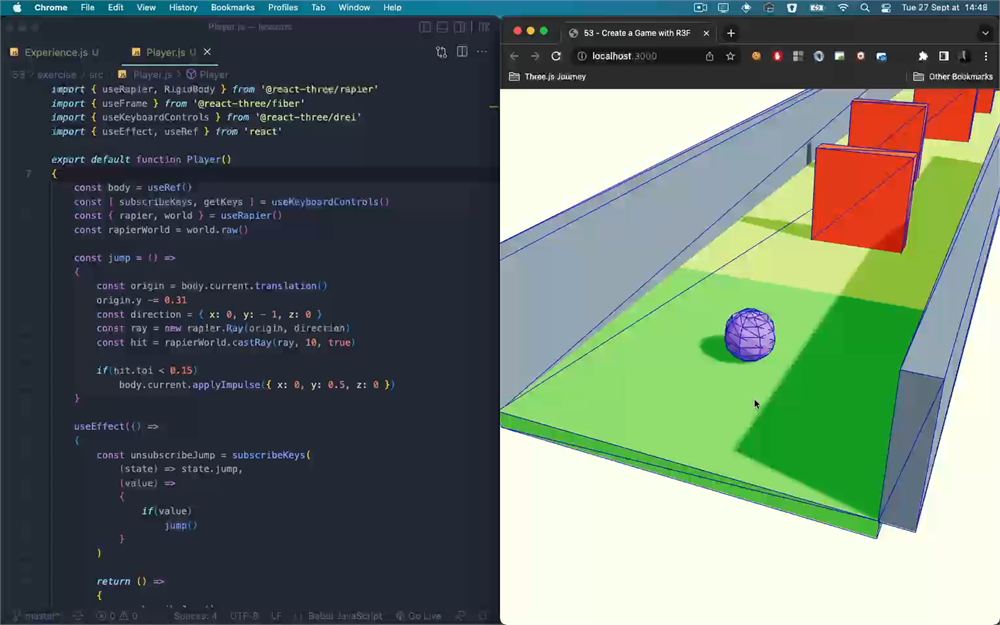Click master branch in status bar

36,616
